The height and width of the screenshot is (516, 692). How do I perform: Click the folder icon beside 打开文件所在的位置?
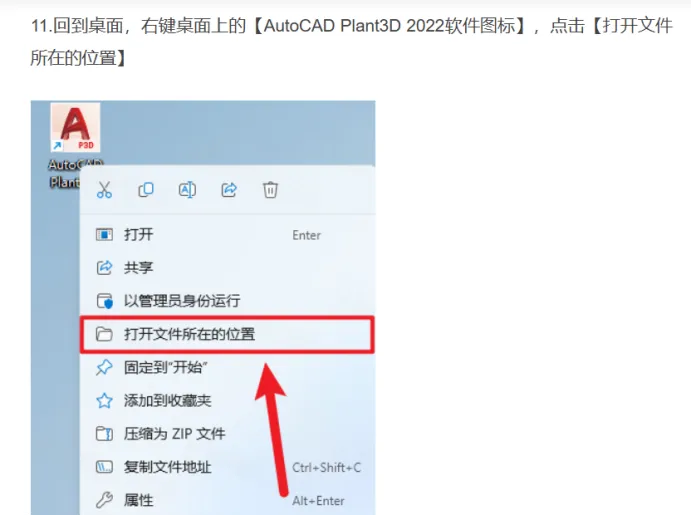click(x=104, y=334)
